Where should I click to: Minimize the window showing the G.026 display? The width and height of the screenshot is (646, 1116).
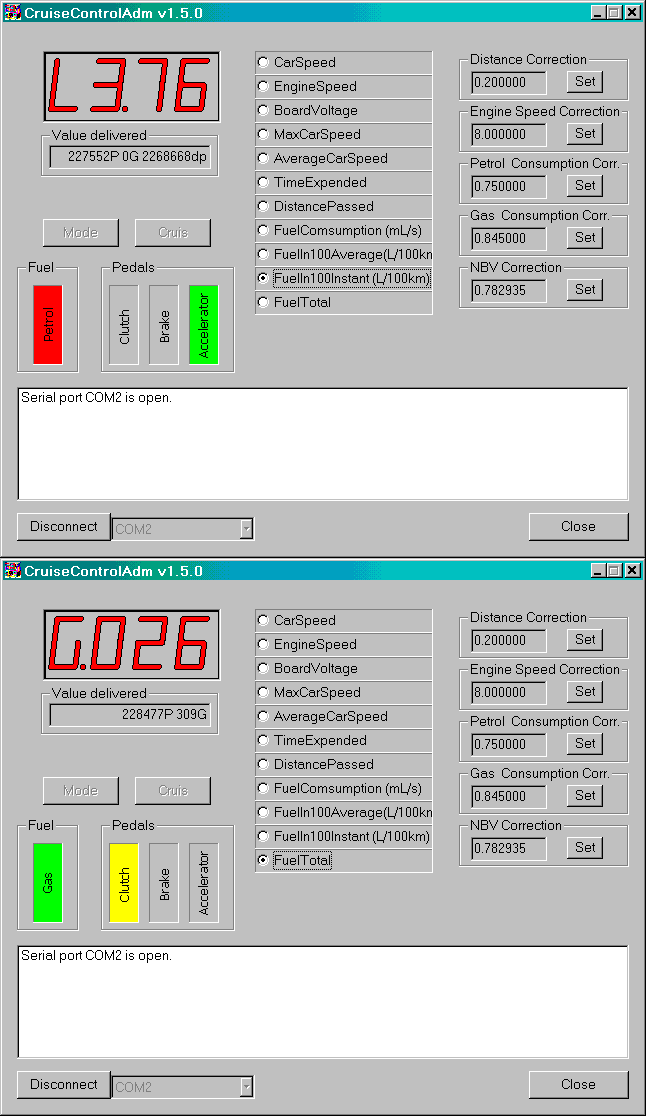(598, 571)
